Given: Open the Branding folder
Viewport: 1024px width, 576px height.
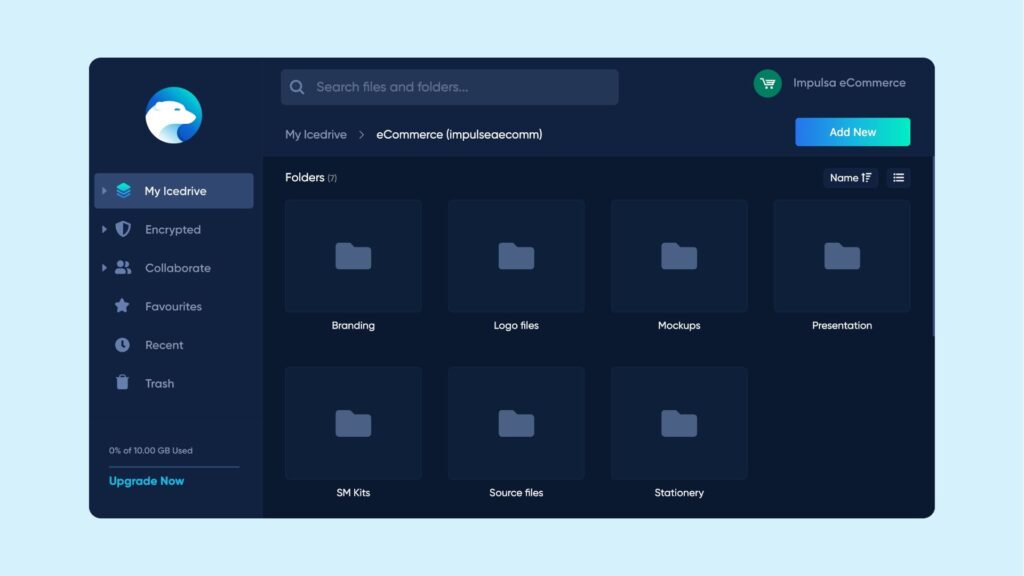Looking at the screenshot, I should coord(353,256).
